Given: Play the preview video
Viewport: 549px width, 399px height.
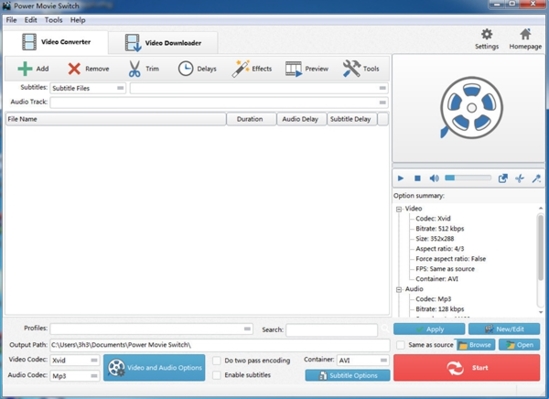Looking at the screenshot, I should 401,178.
